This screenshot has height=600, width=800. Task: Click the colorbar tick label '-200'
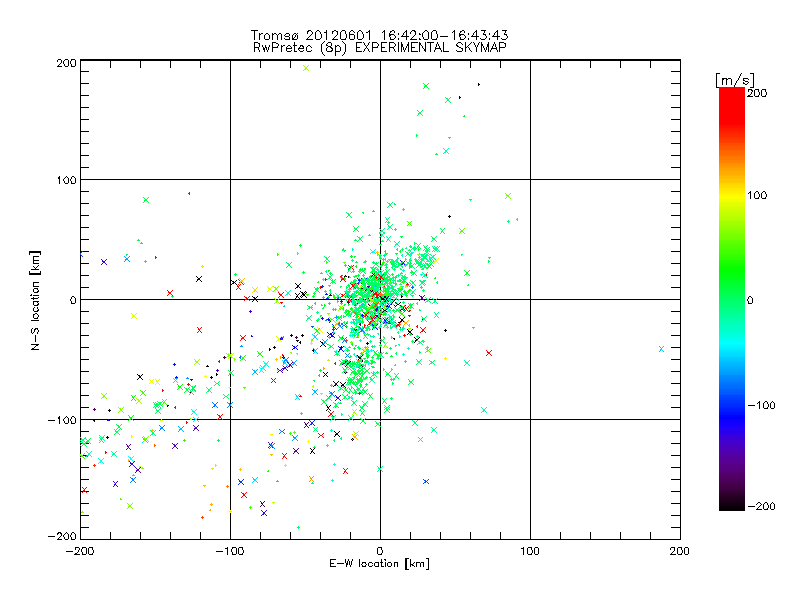pos(761,506)
